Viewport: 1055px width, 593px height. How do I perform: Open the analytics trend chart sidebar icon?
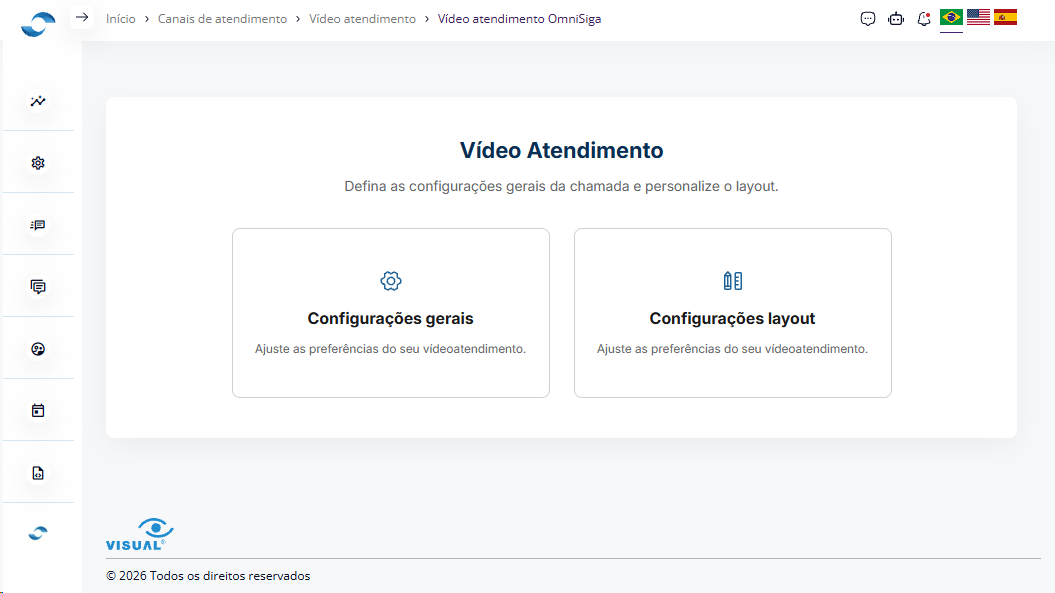(x=38, y=101)
